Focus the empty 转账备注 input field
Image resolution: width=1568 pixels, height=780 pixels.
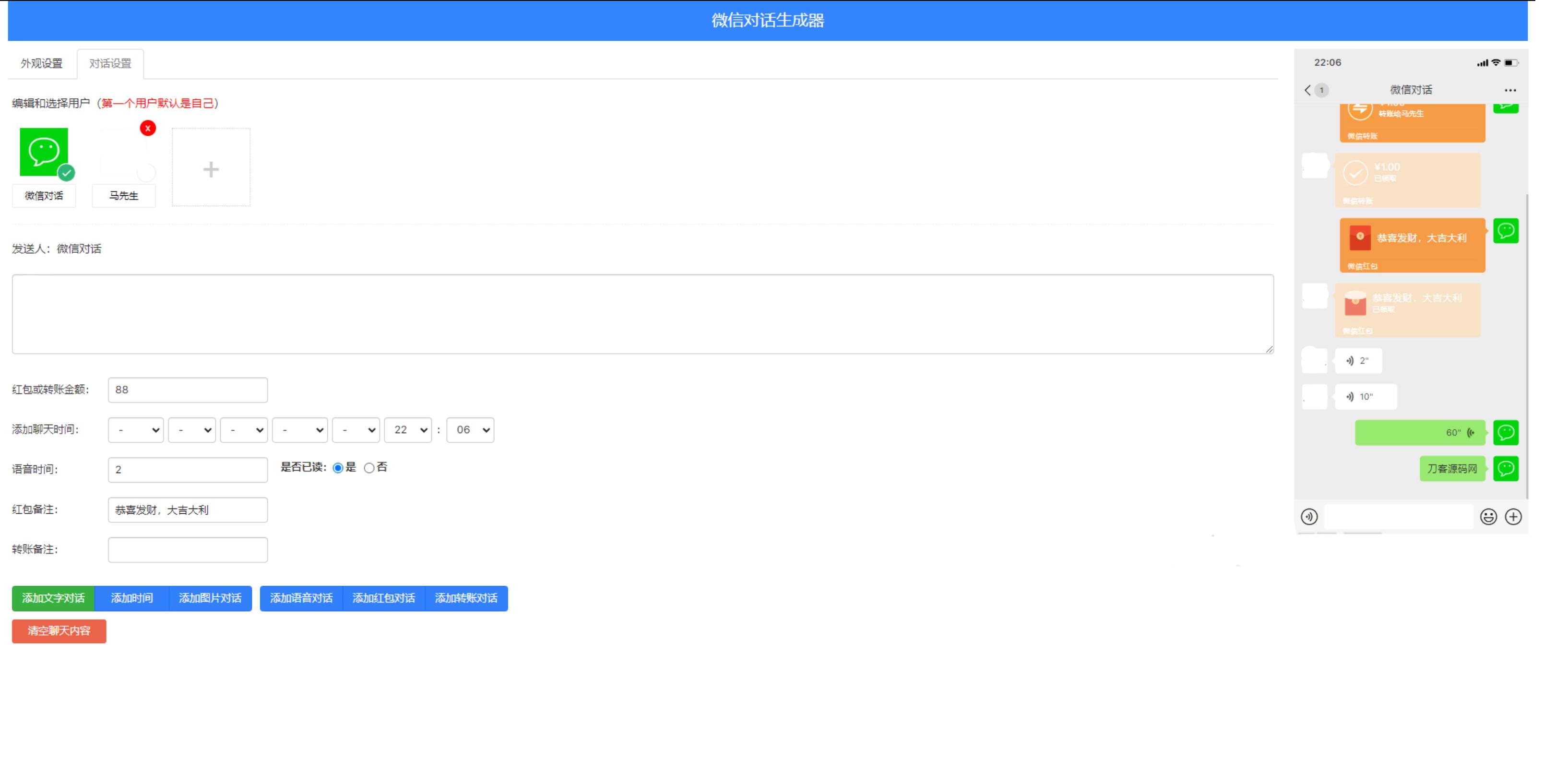(188, 550)
